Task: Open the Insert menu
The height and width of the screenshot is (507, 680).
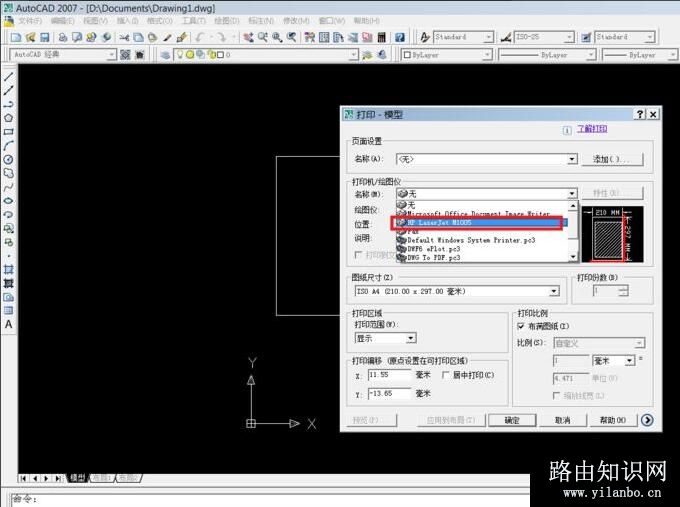Action: [127, 21]
